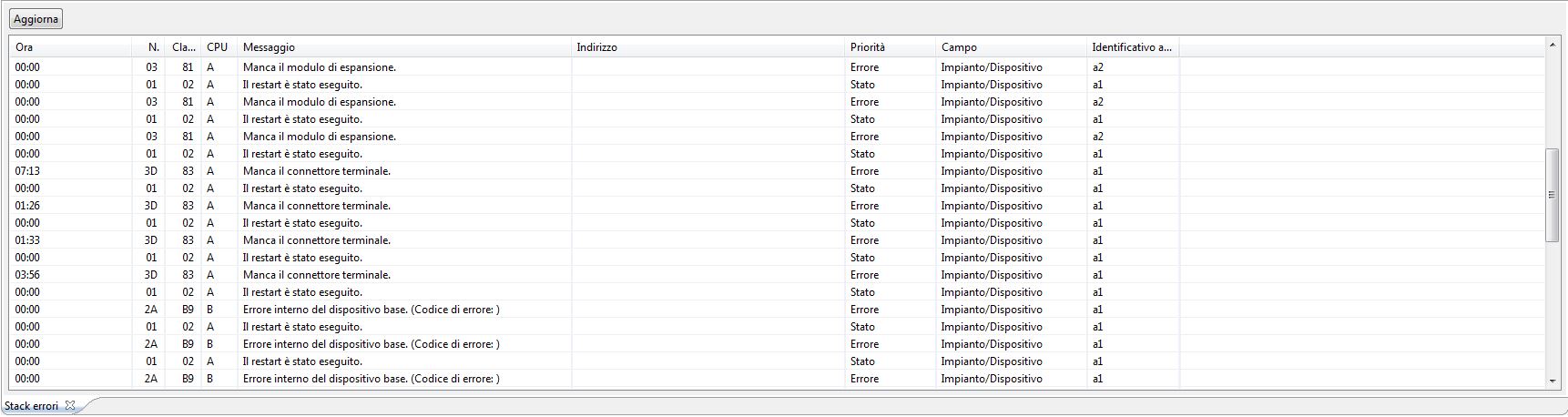Select the Stack errori tab
This screenshot has height=417, width=1568.
32,406
